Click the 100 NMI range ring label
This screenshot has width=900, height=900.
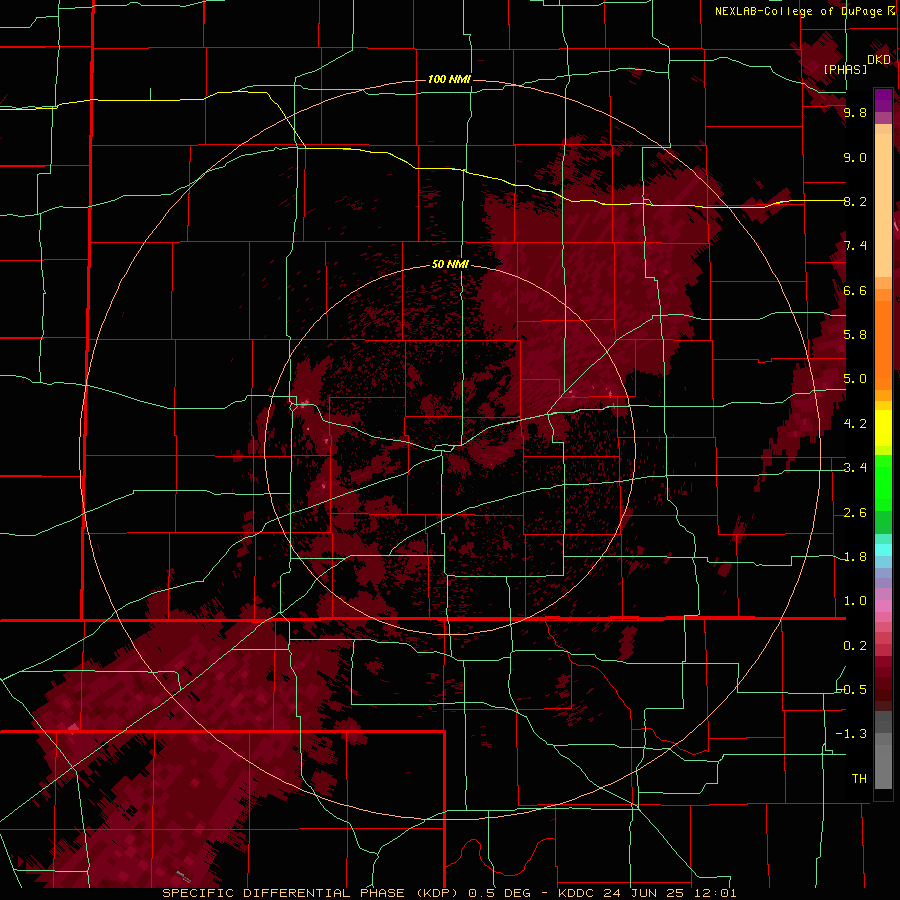(449, 79)
